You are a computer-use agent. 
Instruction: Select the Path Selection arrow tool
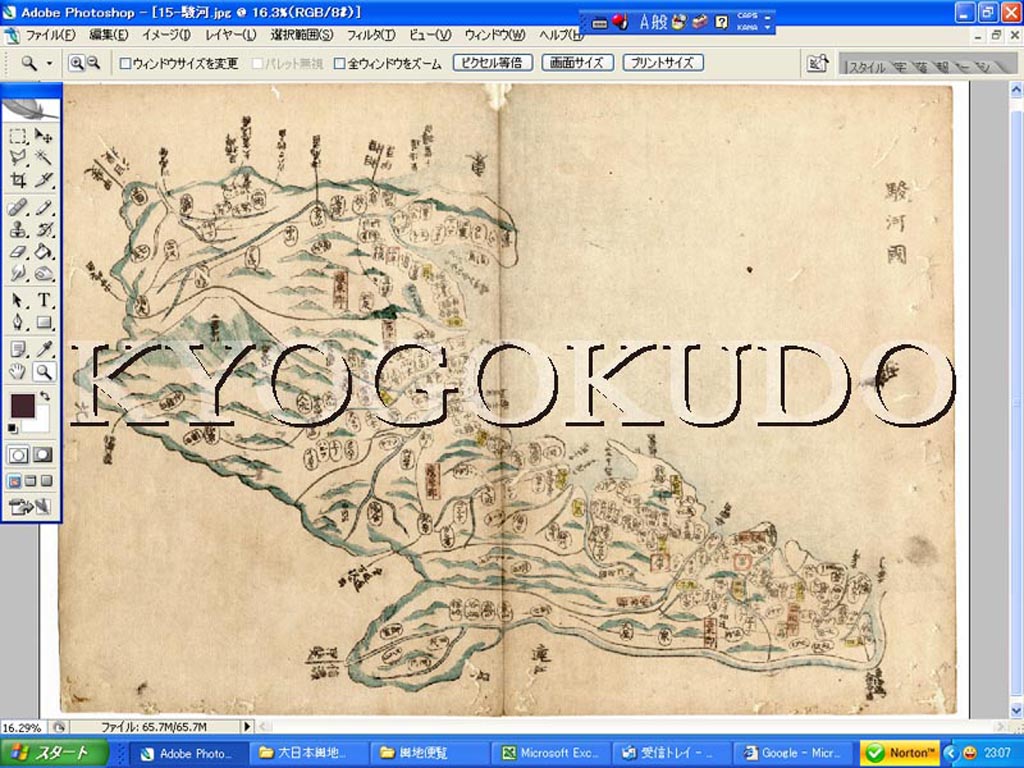click(x=18, y=300)
